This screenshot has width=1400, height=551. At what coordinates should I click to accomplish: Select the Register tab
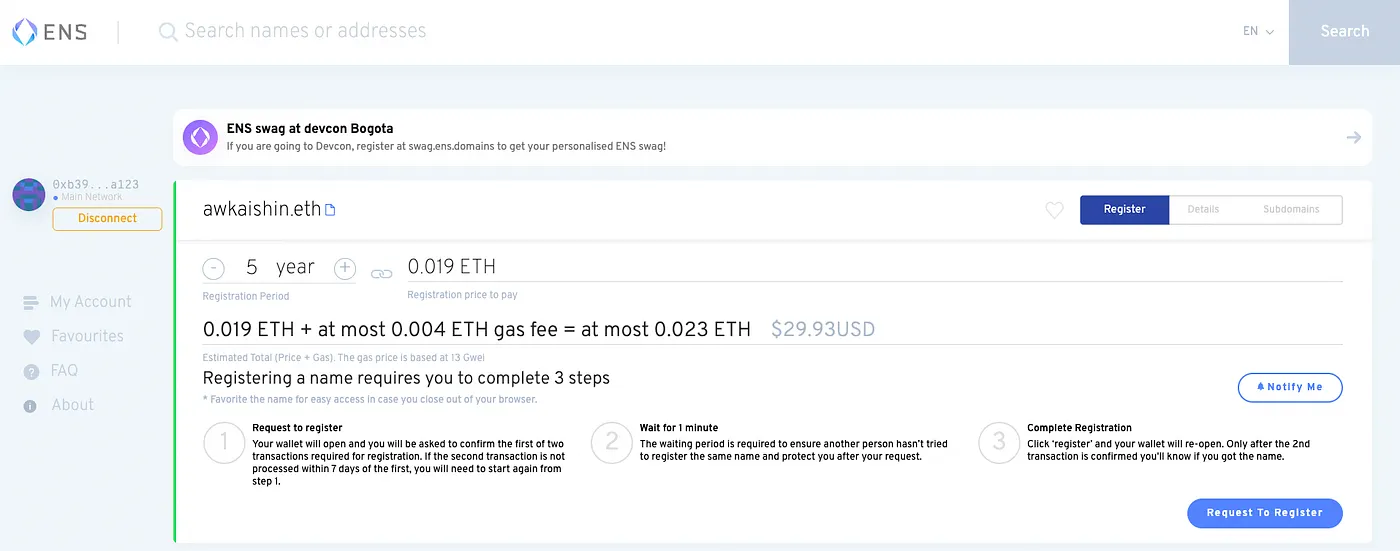tap(1124, 209)
